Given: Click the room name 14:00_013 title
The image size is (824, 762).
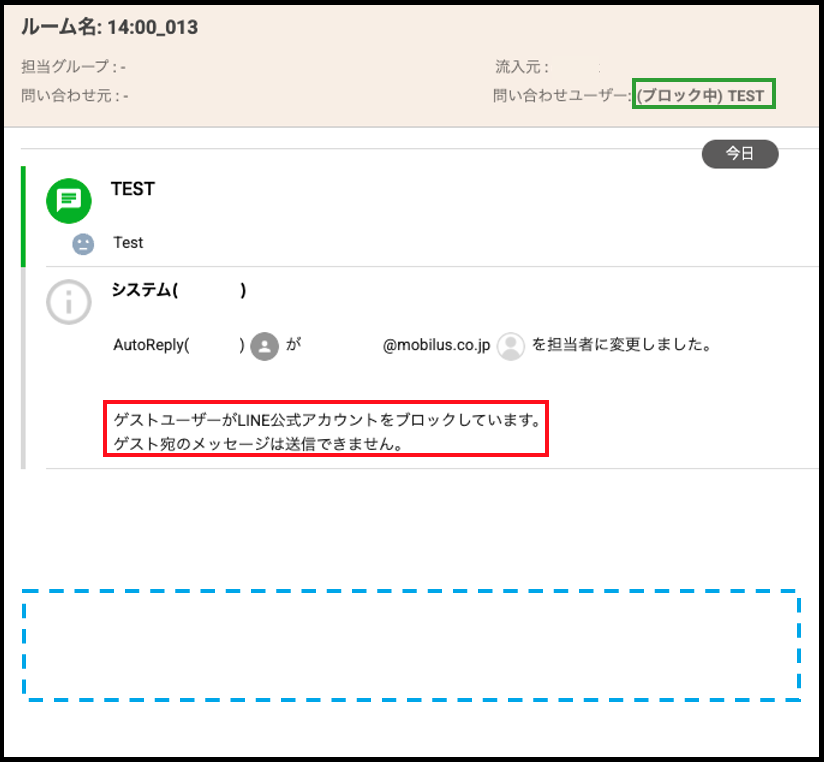Looking at the screenshot, I should 110,28.
